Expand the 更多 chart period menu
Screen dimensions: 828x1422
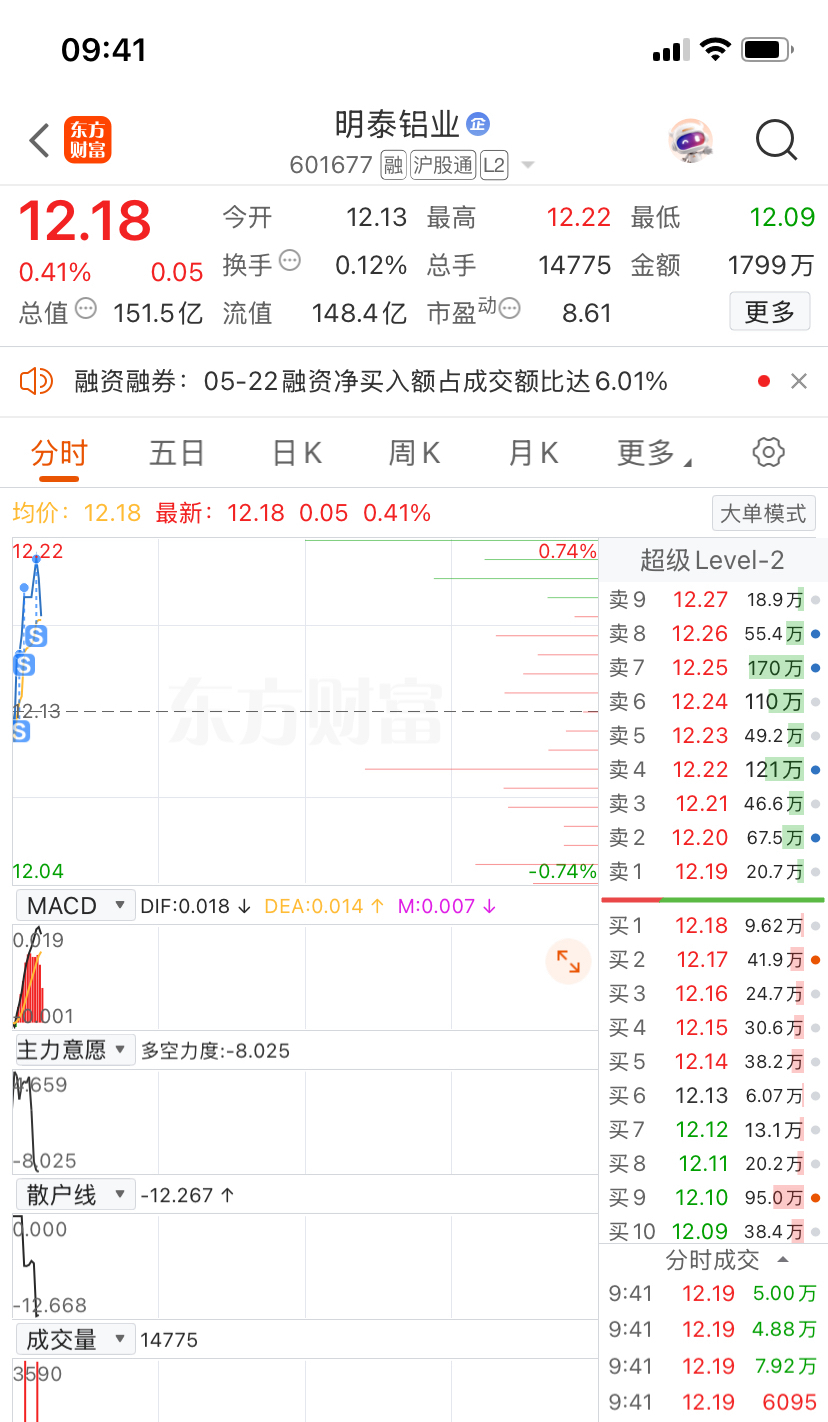pyautogui.click(x=654, y=453)
